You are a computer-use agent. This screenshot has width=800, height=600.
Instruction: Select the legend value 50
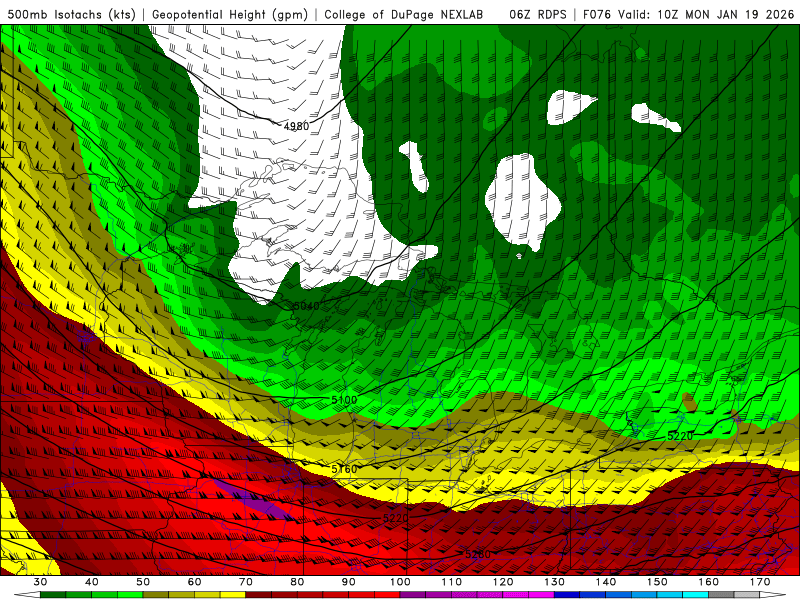point(143,582)
